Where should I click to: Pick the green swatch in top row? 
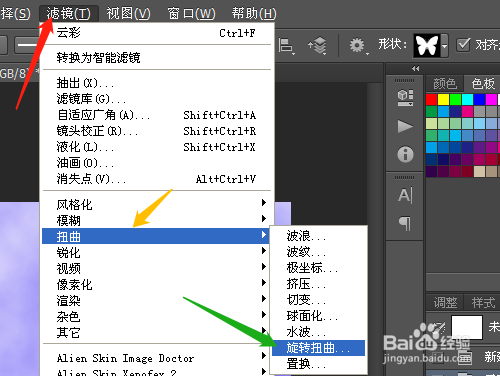pyautogui.click(x=455, y=99)
